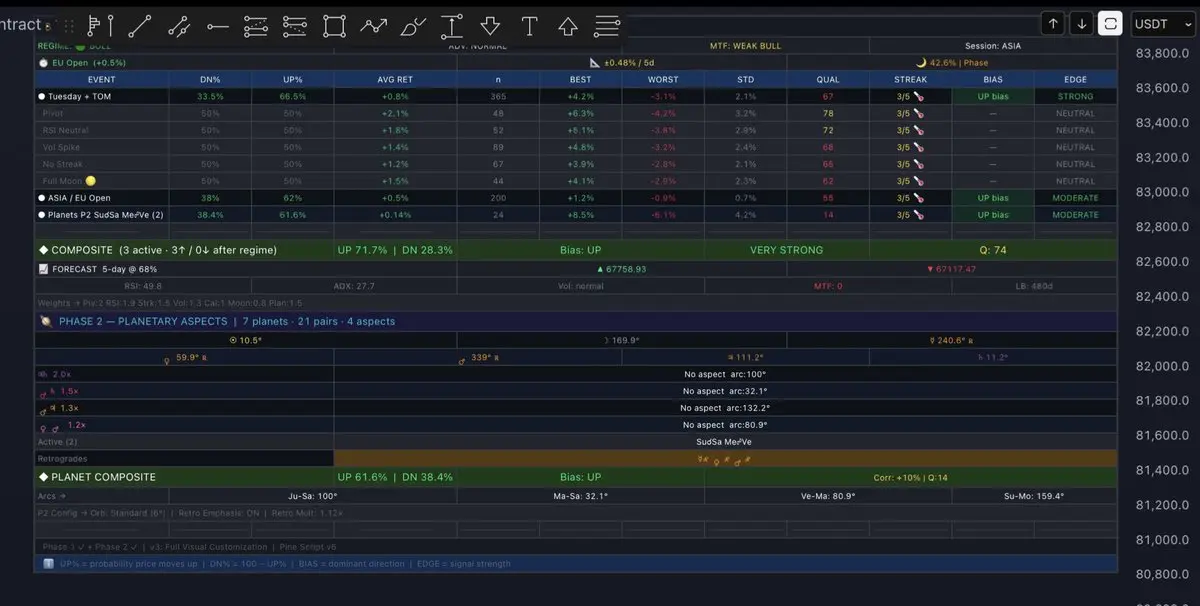Click the up arrow button near USDT
This screenshot has height=606, width=1200.
[x=1052, y=24]
